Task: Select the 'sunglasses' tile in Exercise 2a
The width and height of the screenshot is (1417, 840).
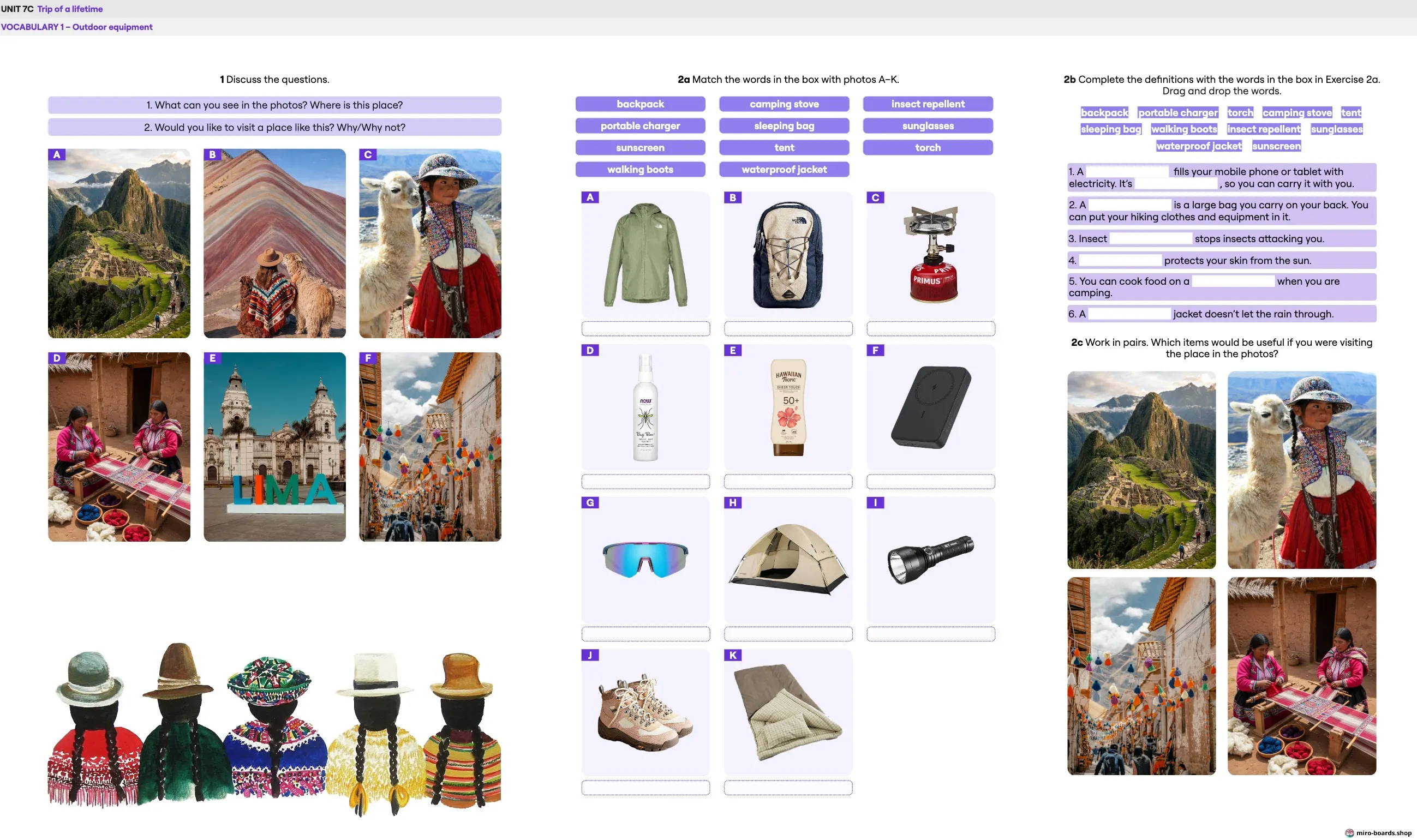Action: pos(928,125)
